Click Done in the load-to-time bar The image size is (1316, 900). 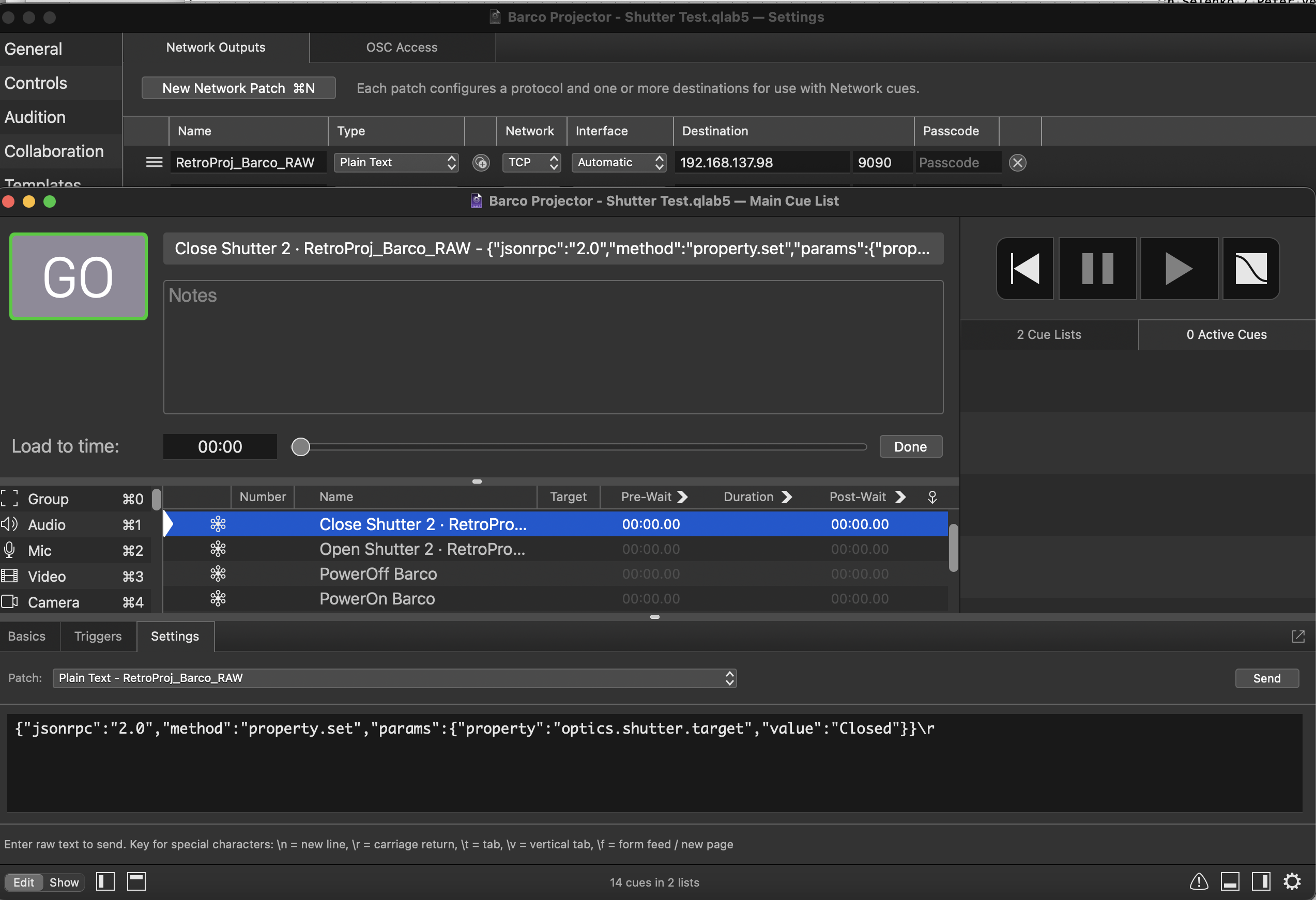point(911,446)
